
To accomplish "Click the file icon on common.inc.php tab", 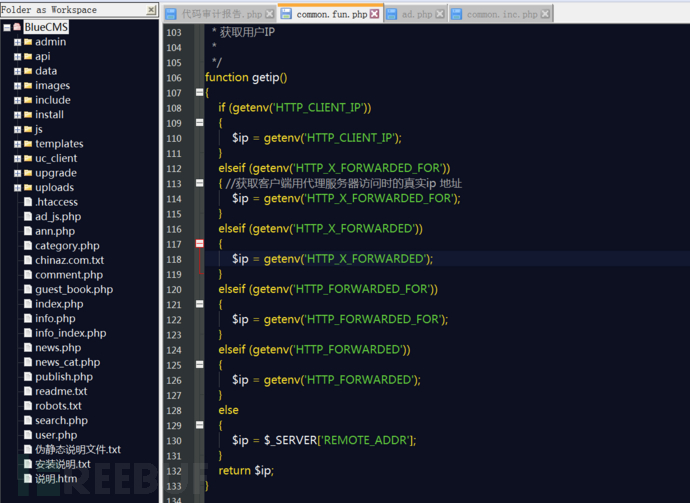I will (x=457, y=15).
